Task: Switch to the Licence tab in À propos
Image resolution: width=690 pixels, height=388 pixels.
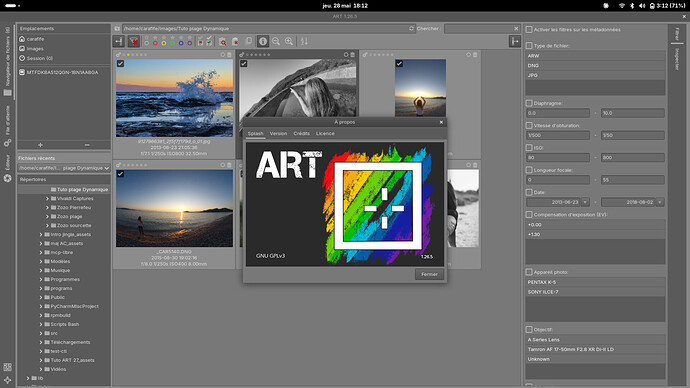Action: tap(325, 133)
